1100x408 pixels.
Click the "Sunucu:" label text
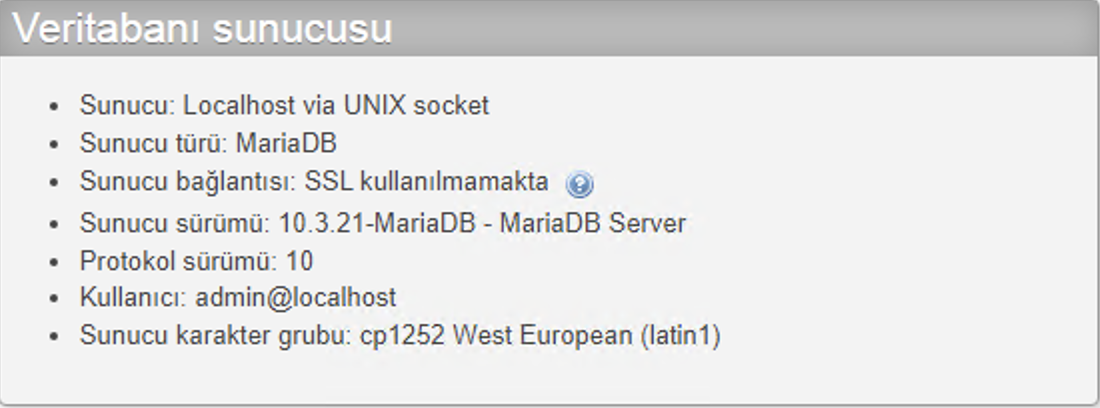pos(127,105)
